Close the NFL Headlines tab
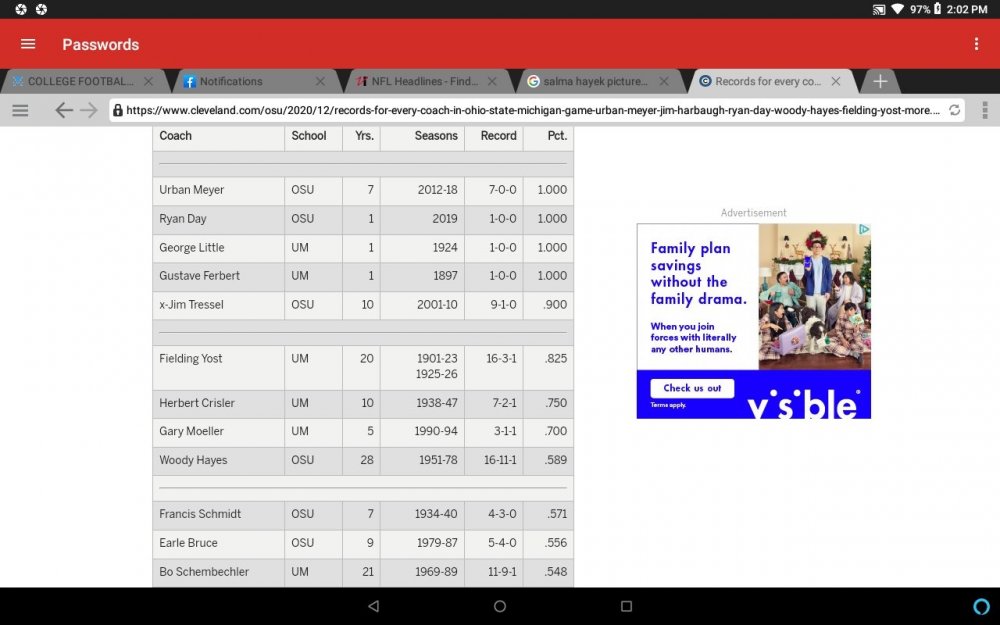This screenshot has height=625, width=1000. tap(492, 81)
